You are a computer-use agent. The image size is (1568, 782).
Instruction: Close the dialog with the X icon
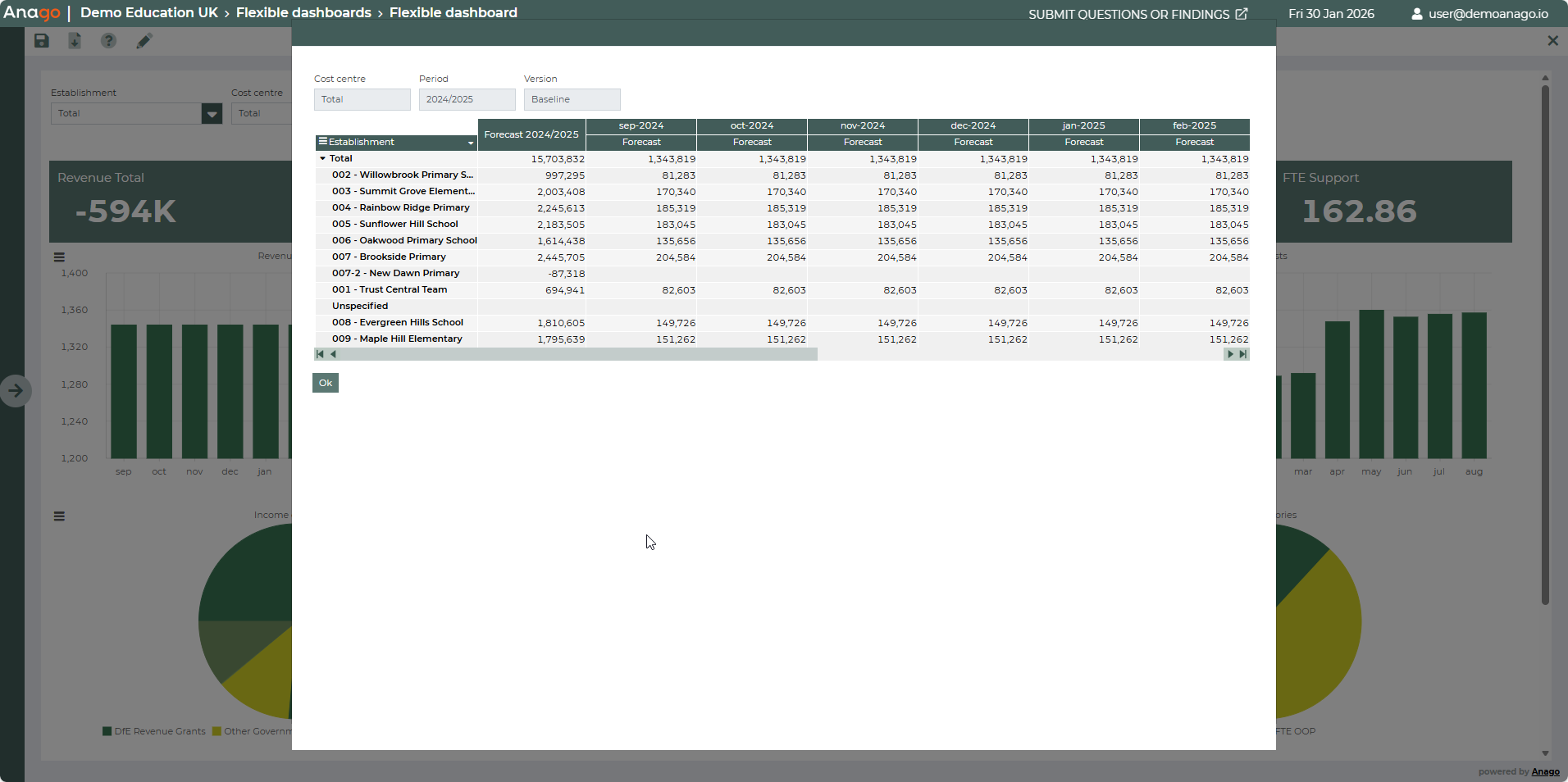1552,41
